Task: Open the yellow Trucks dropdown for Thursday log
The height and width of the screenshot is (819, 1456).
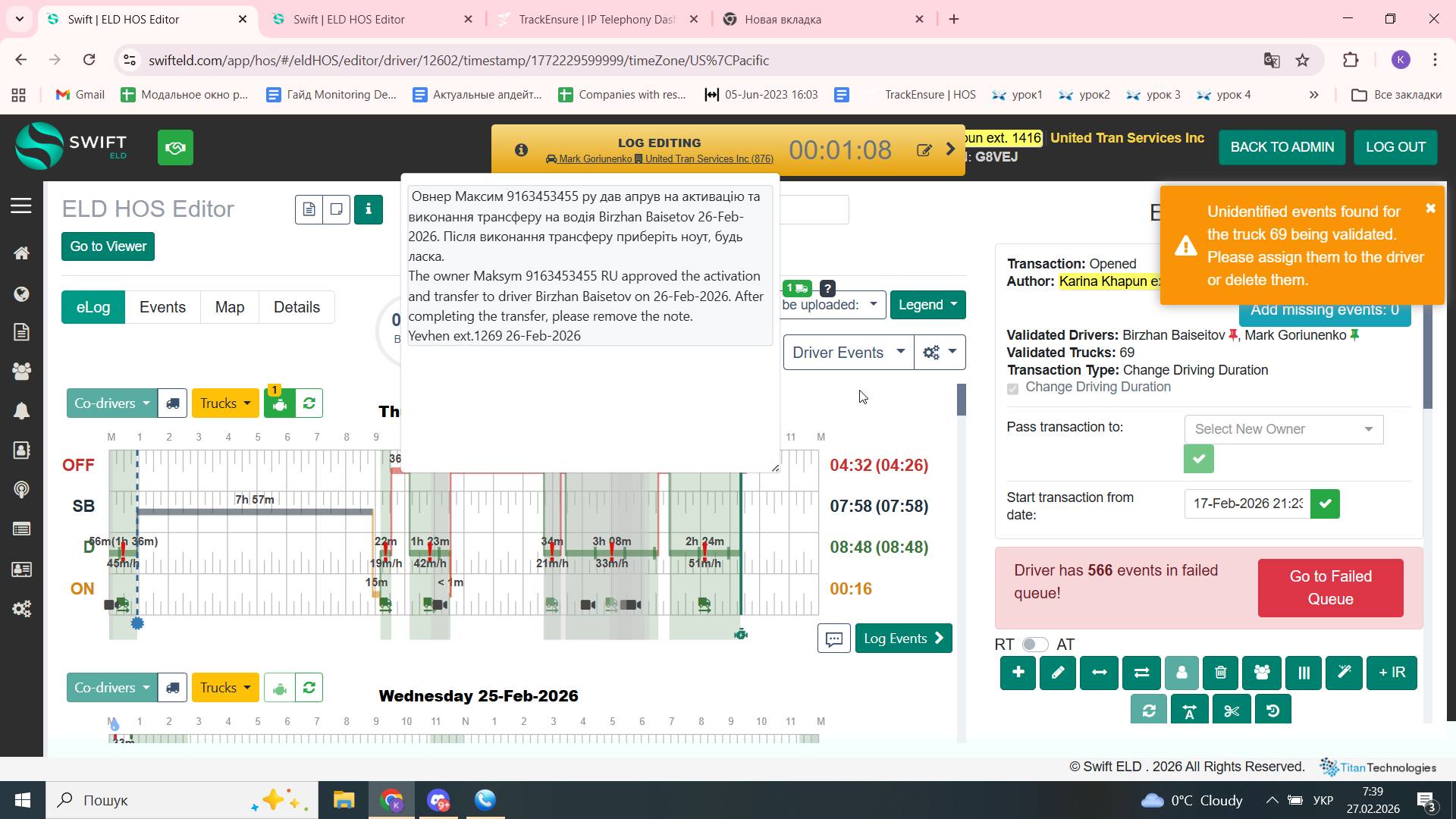Action: 225,403
